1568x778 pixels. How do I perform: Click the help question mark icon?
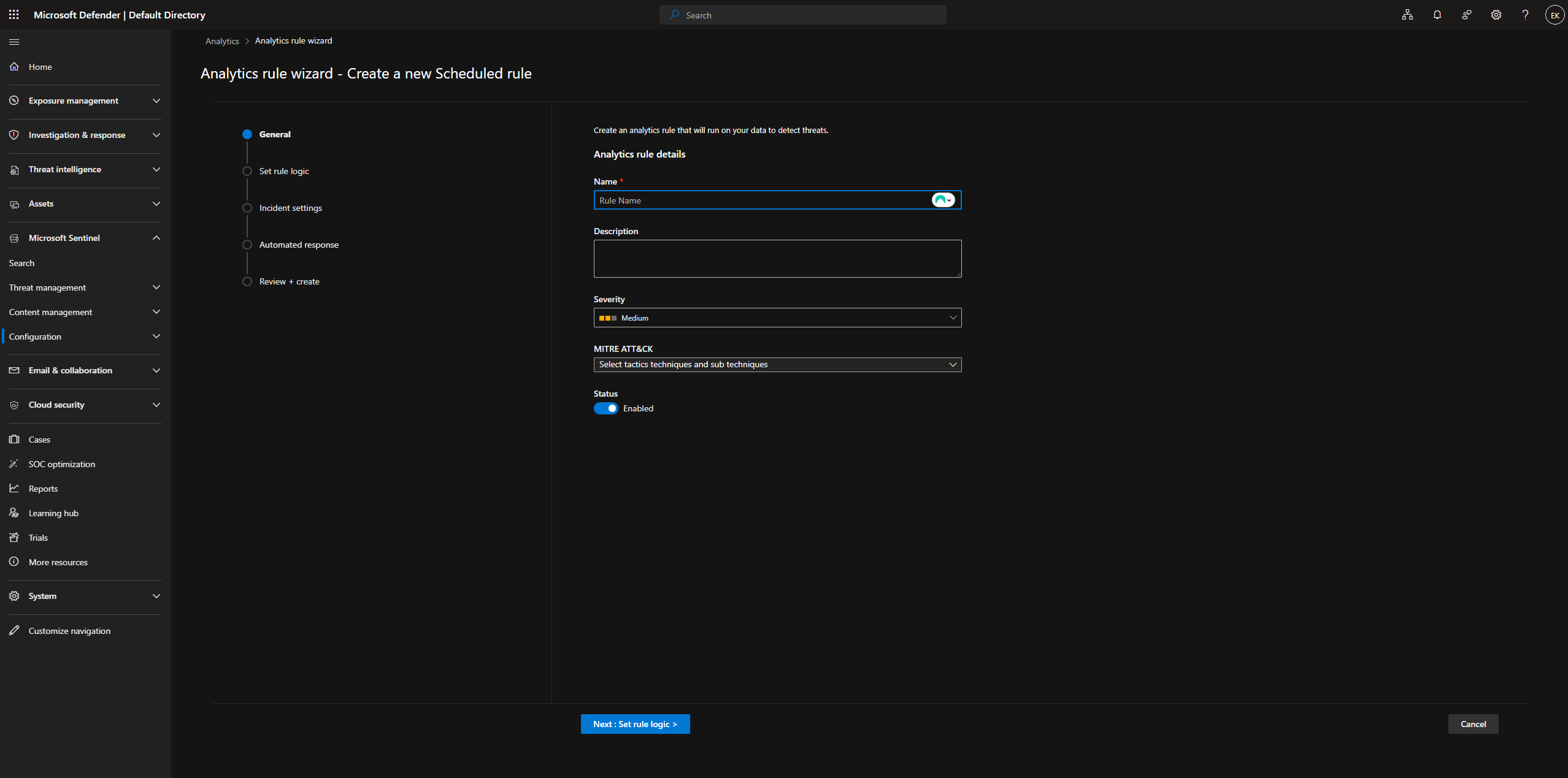pos(1525,15)
